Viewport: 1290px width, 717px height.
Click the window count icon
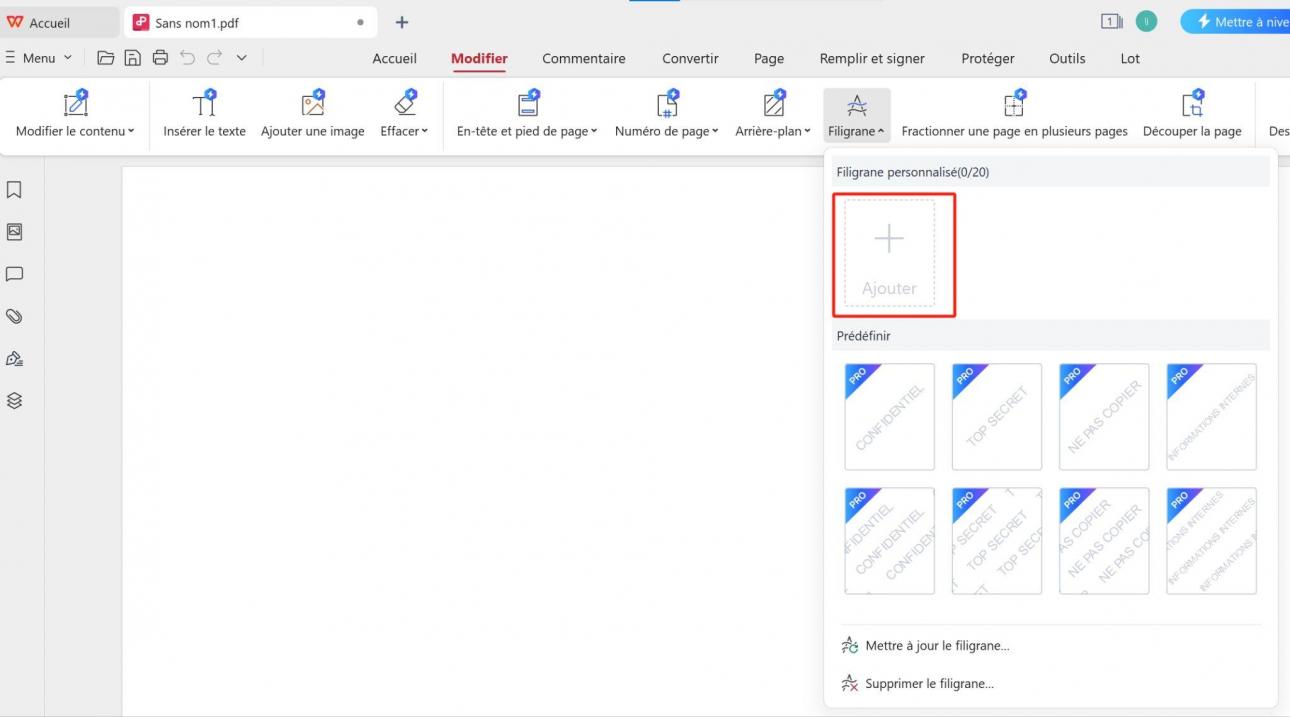[x=1111, y=22]
